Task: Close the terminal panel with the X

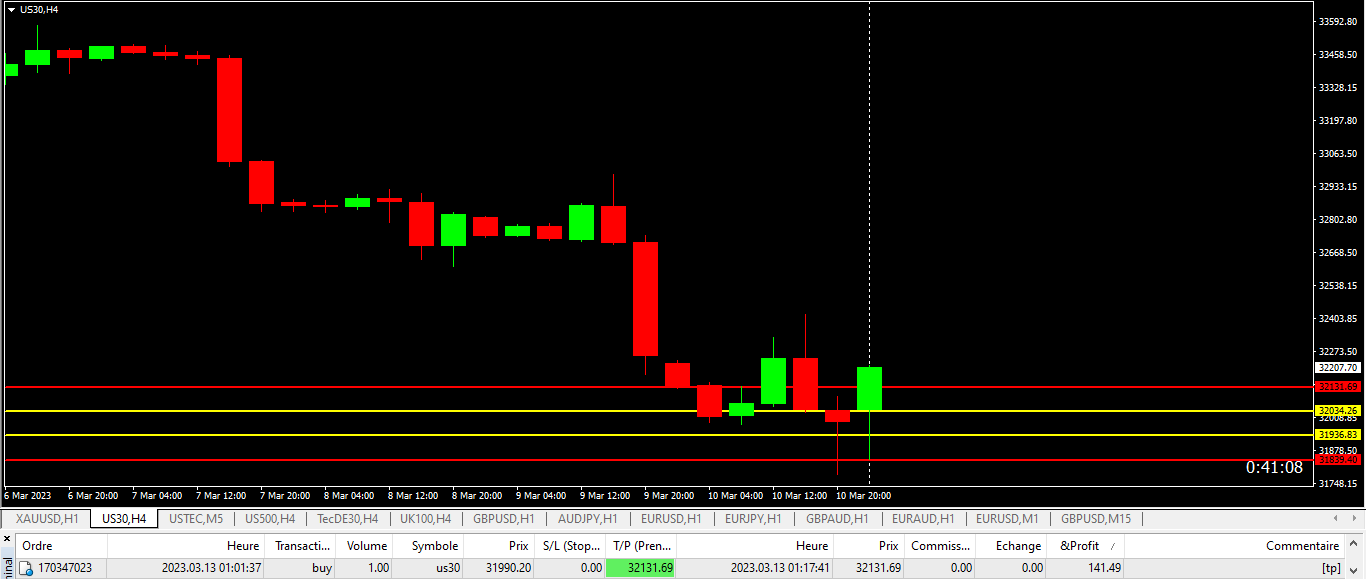Action: click(8, 540)
